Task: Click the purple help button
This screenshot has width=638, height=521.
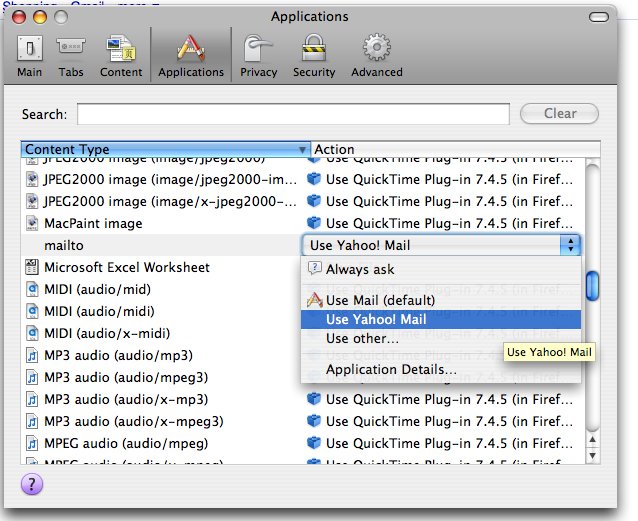Action: tap(32, 484)
